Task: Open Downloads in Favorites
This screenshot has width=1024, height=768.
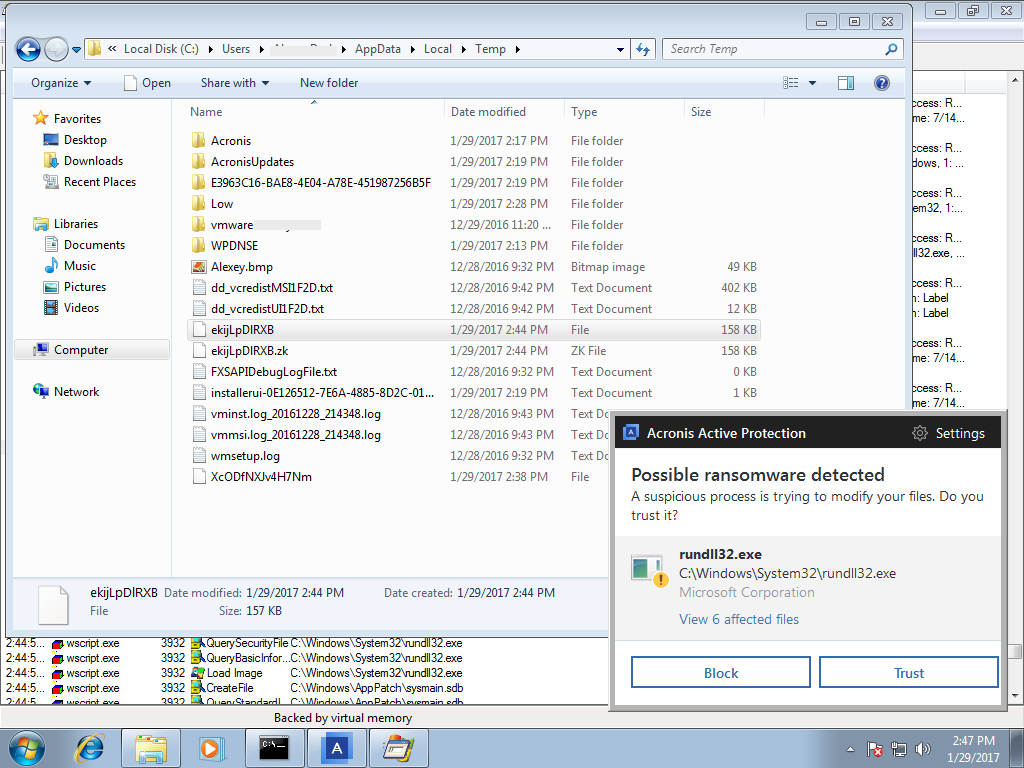Action: pos(93,161)
